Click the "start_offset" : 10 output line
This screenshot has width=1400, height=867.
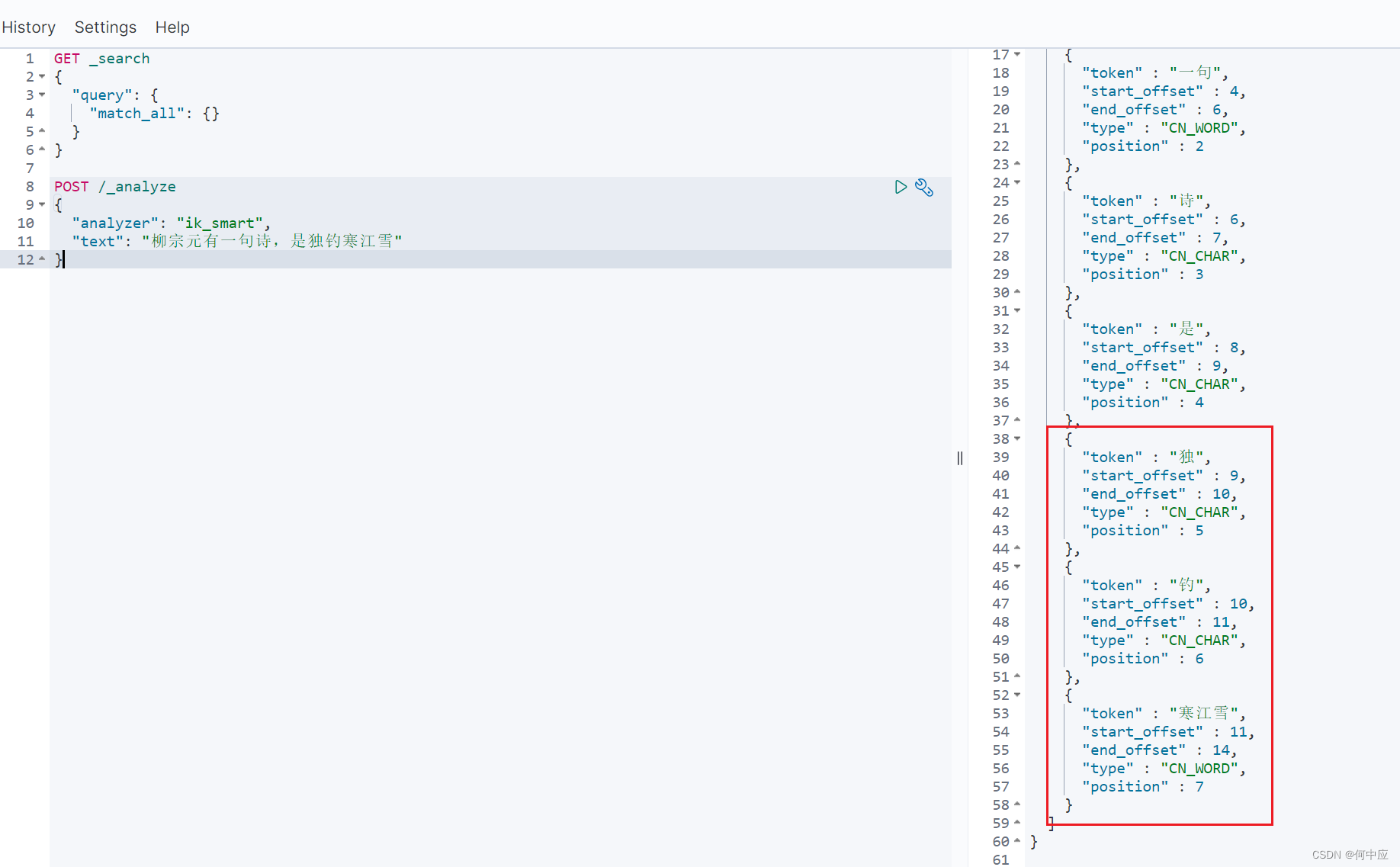click(x=1169, y=604)
